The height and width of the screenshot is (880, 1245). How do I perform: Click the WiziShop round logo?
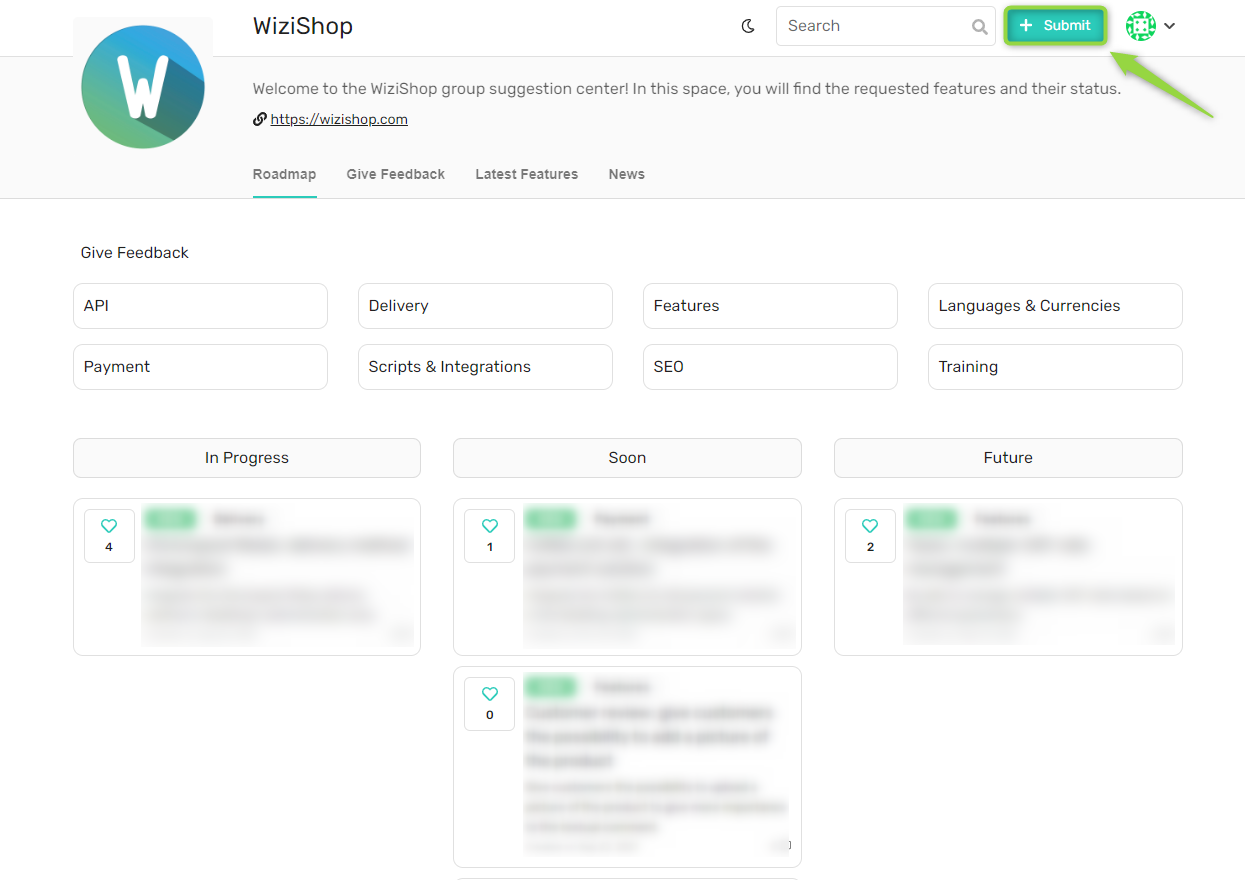pyautogui.click(x=143, y=87)
